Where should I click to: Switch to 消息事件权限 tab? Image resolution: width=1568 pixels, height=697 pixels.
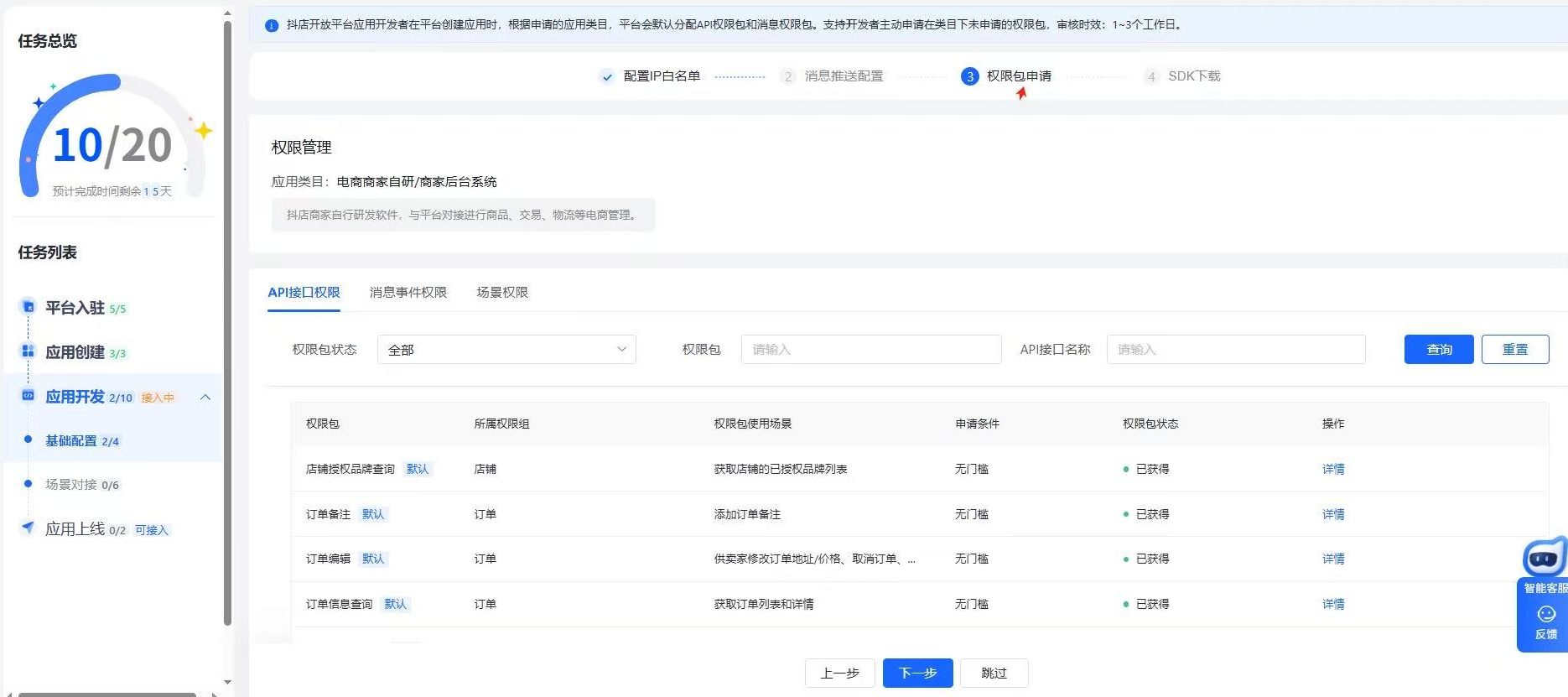point(408,293)
